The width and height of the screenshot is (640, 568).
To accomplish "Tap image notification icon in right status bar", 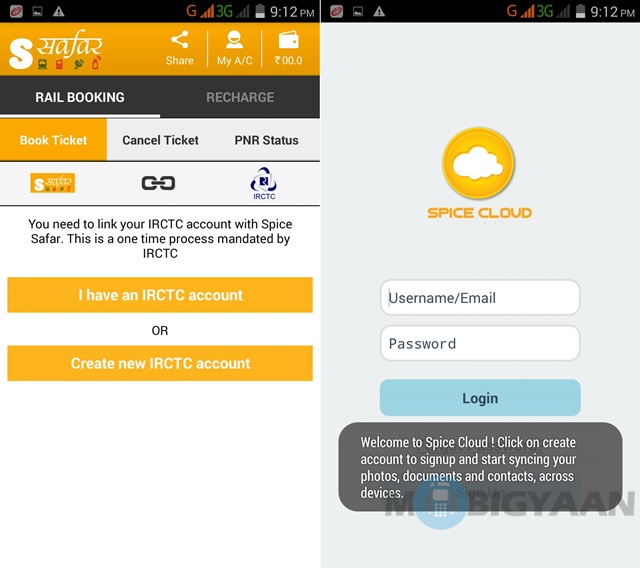I will click(x=358, y=11).
